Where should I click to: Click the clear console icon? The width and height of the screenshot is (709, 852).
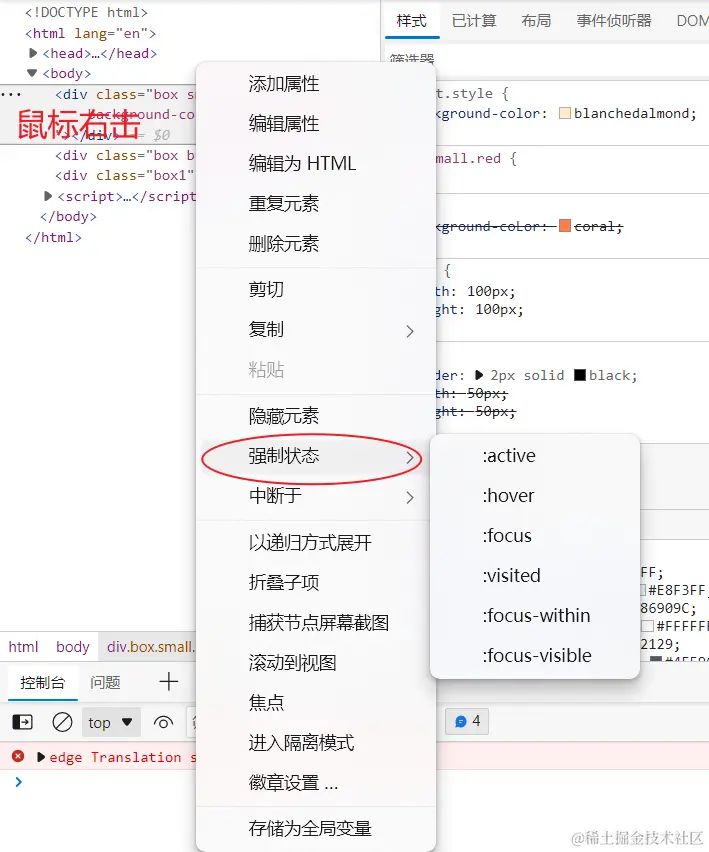[x=62, y=722]
